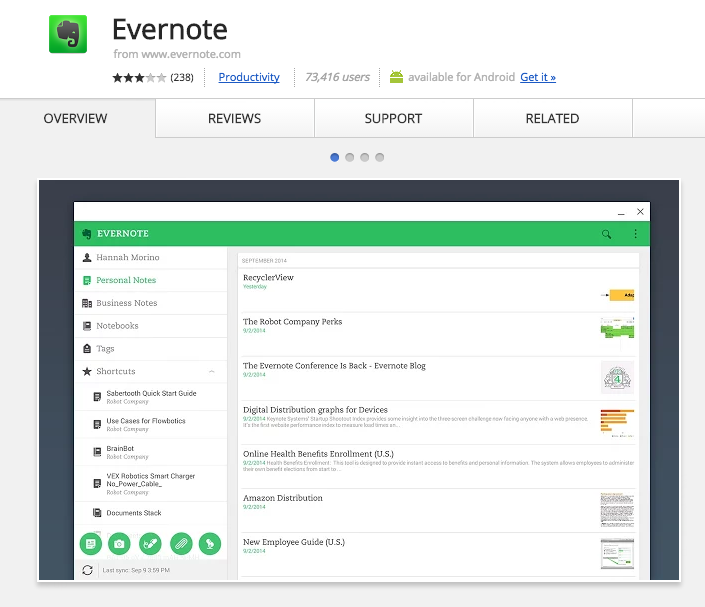Click the elephant logo beside EVERNOTE
Viewport: 705px width, 607px height.
87,234
